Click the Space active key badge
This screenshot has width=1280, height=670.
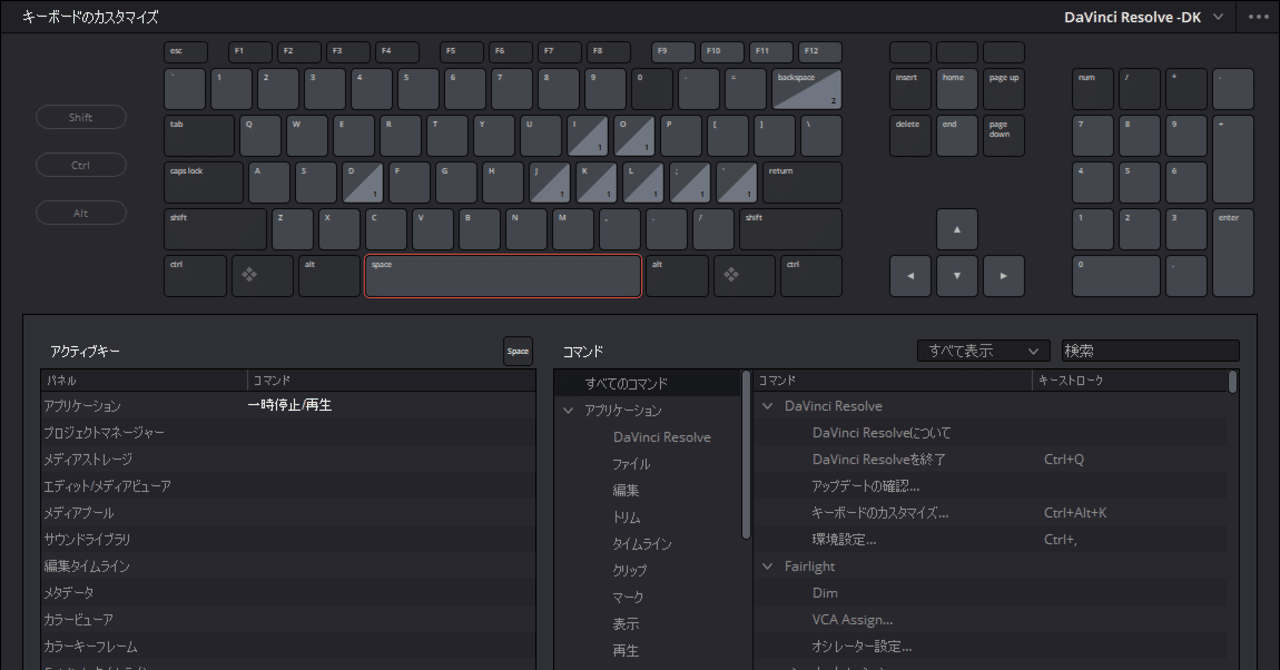tap(517, 351)
